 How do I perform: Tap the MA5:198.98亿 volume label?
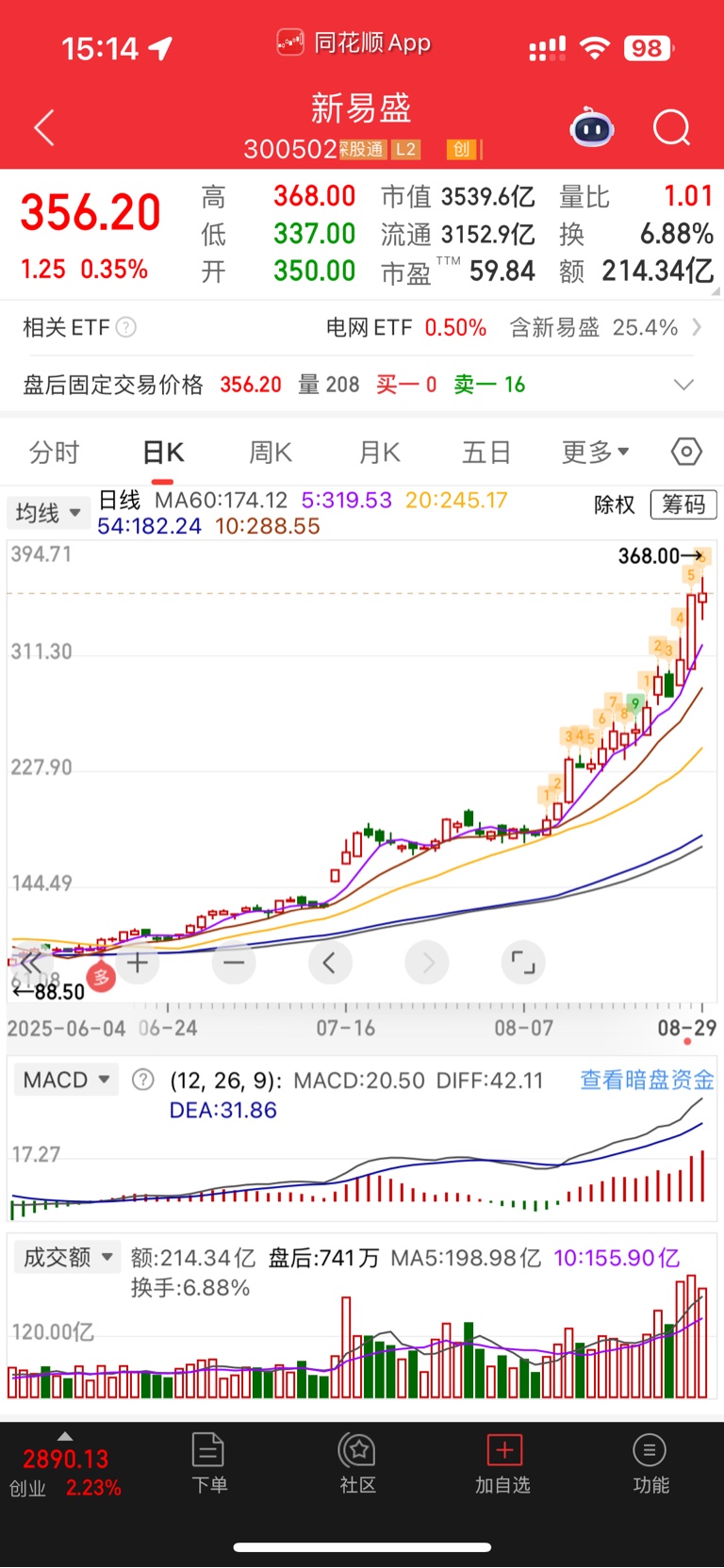466,1258
